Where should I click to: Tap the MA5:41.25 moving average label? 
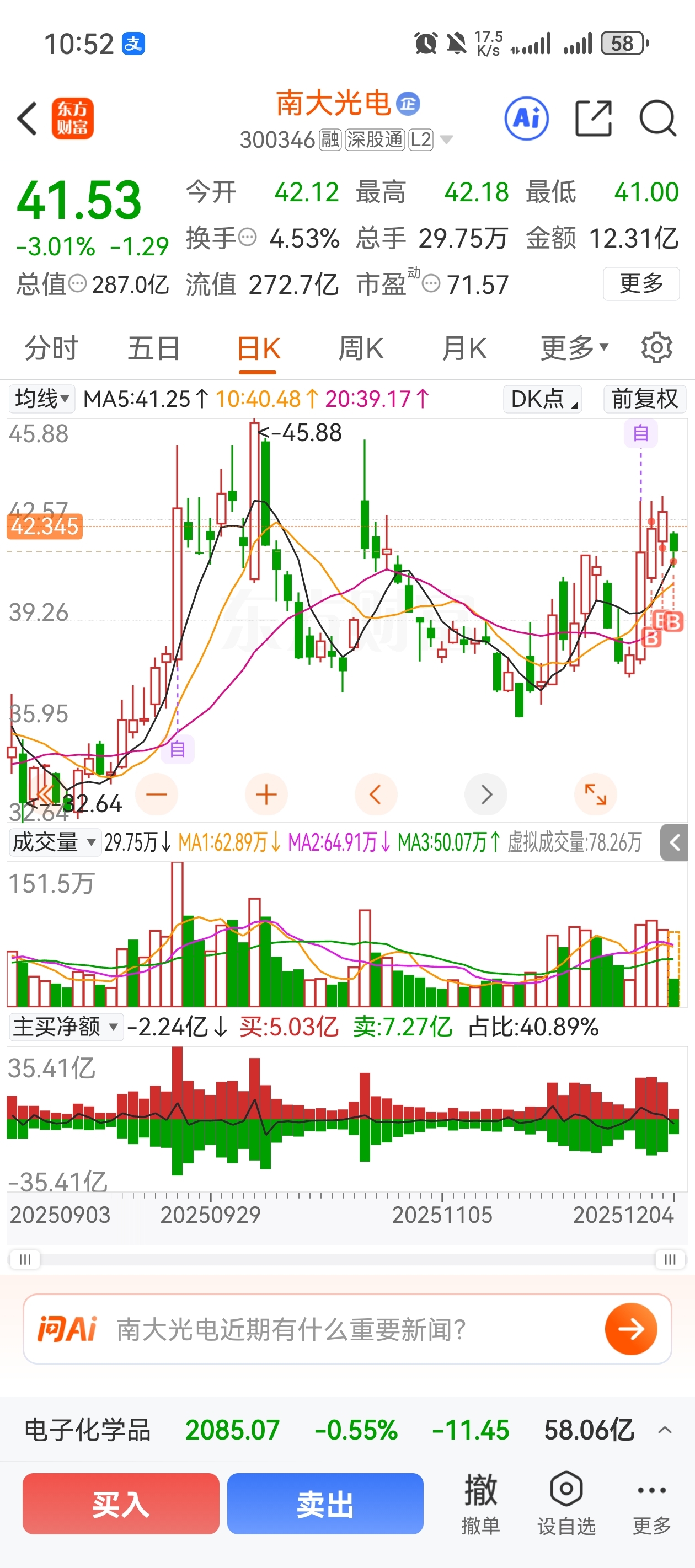(x=146, y=399)
